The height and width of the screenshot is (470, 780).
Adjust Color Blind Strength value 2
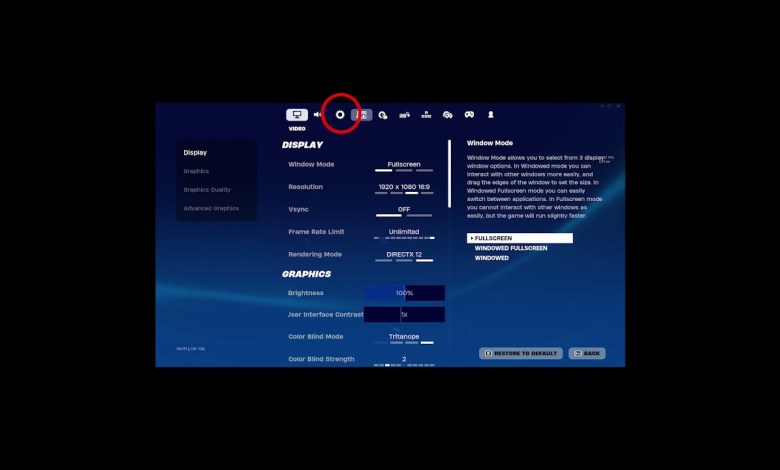click(x=404, y=361)
